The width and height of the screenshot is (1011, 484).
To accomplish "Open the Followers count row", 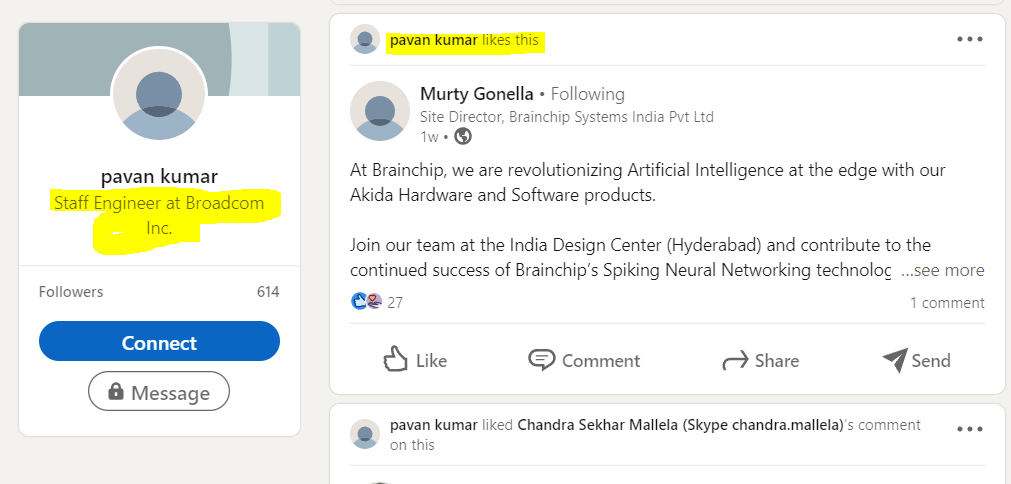I will (x=159, y=292).
